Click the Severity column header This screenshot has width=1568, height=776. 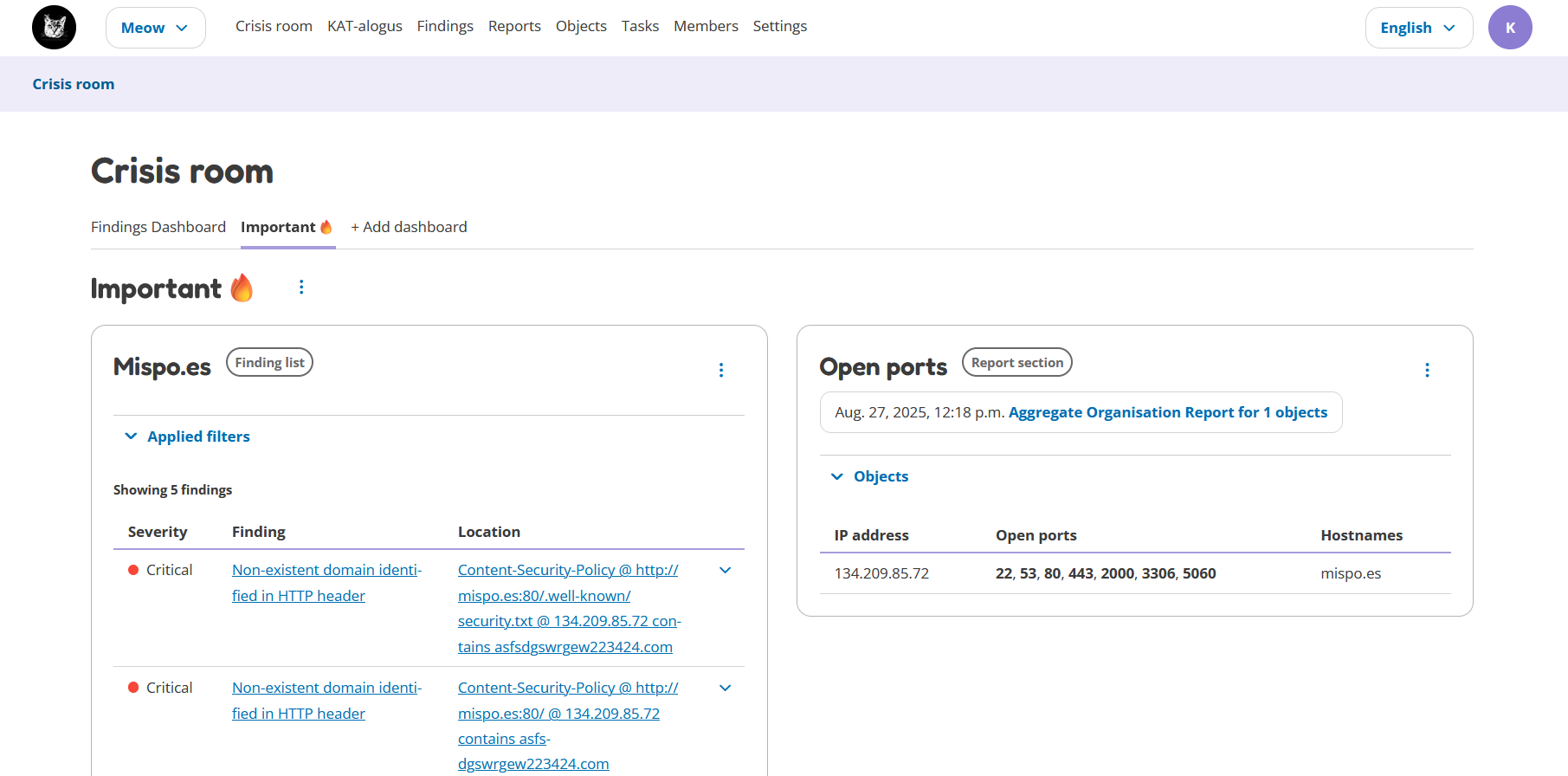[x=158, y=532]
